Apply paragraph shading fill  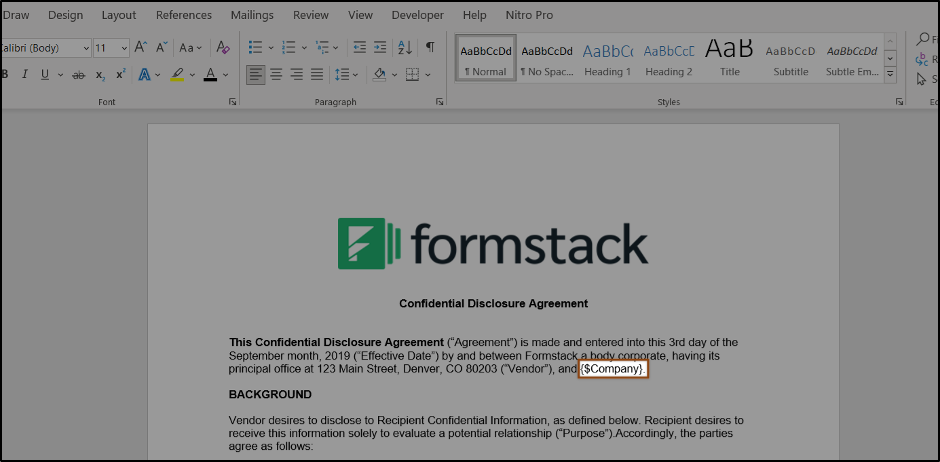click(379, 75)
